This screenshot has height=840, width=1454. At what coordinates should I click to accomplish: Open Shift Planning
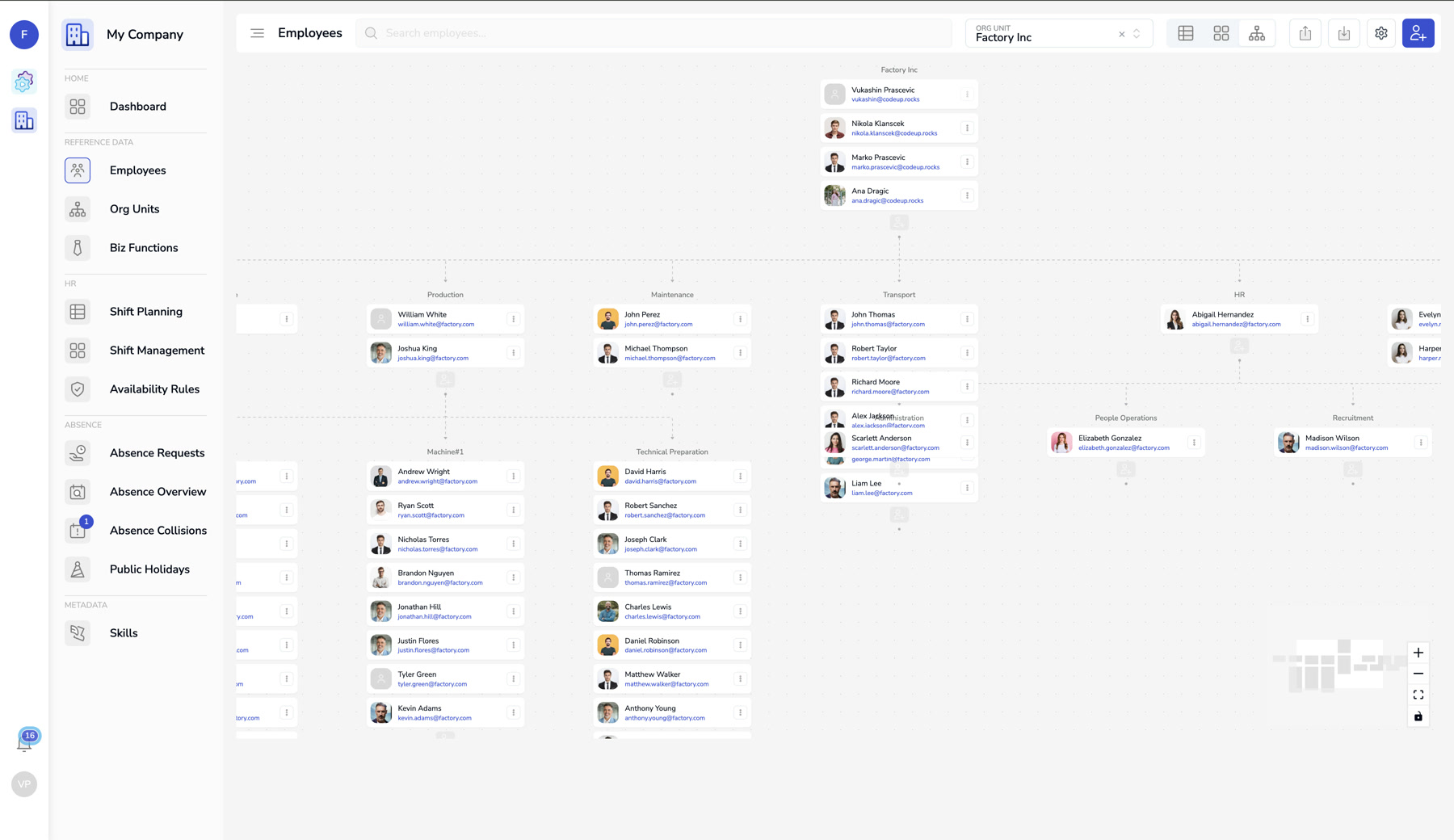[x=136, y=312]
